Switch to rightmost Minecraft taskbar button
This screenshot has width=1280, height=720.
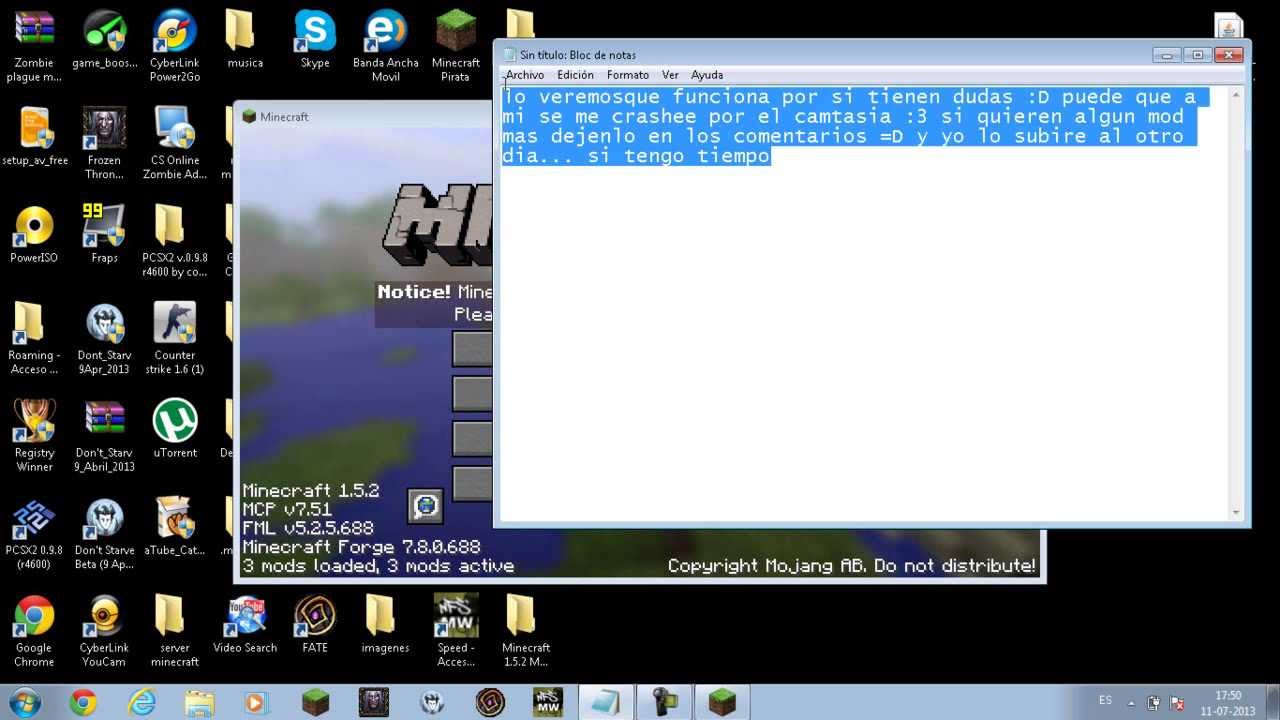(x=722, y=702)
